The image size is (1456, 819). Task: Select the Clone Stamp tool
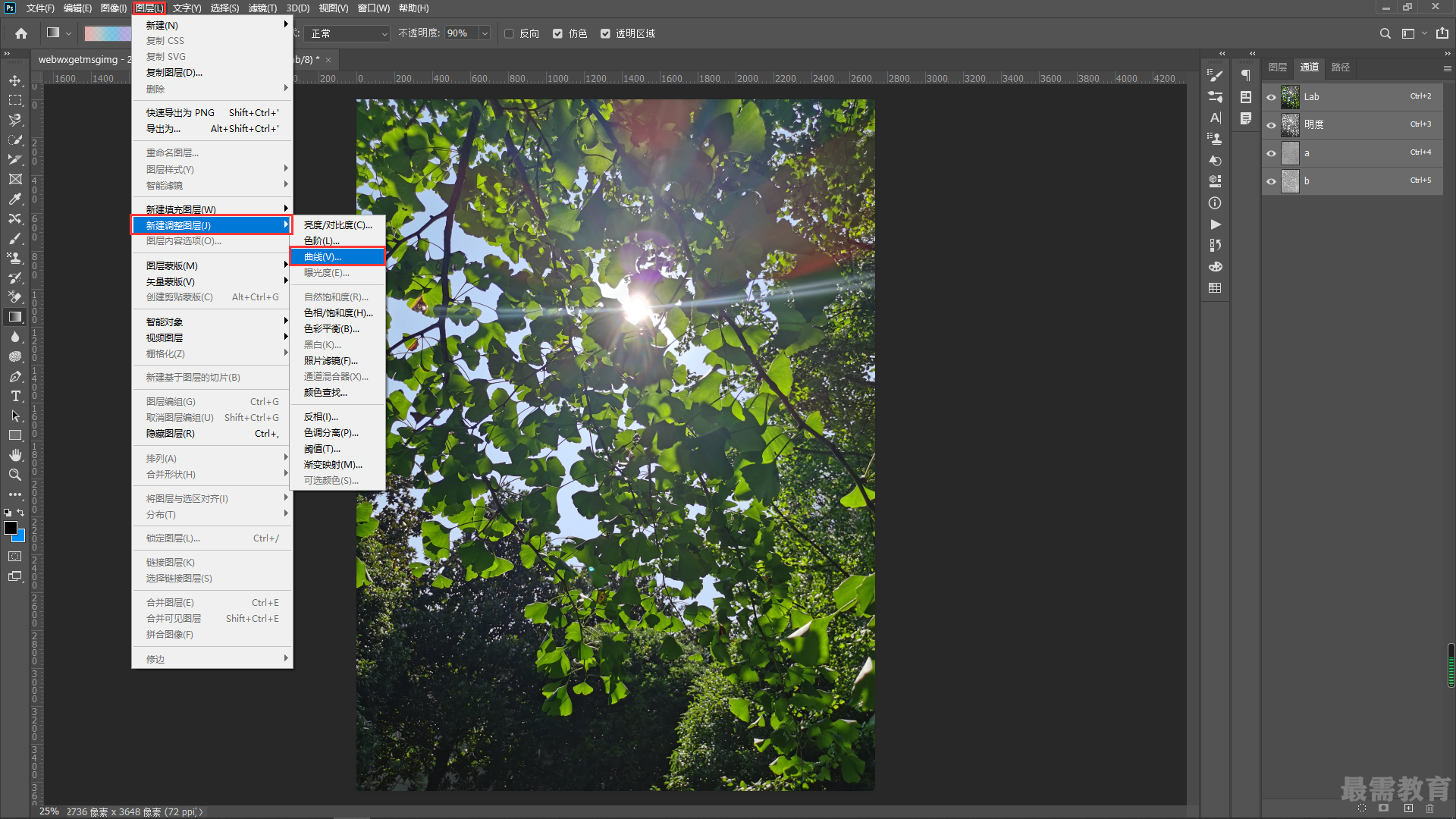coord(15,258)
